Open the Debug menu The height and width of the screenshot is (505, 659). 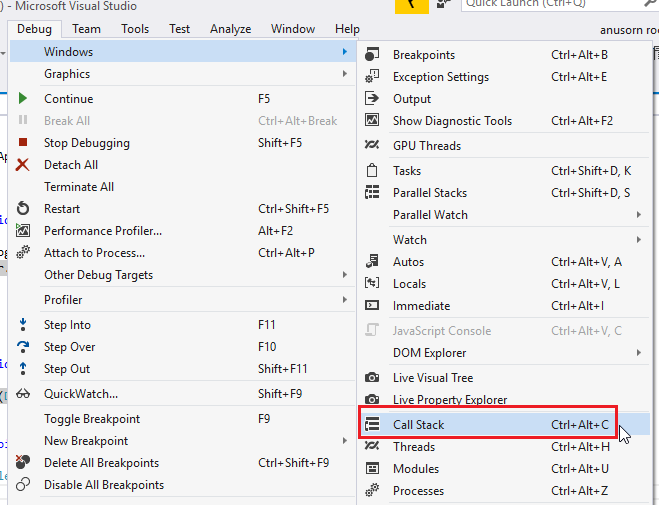[34, 29]
